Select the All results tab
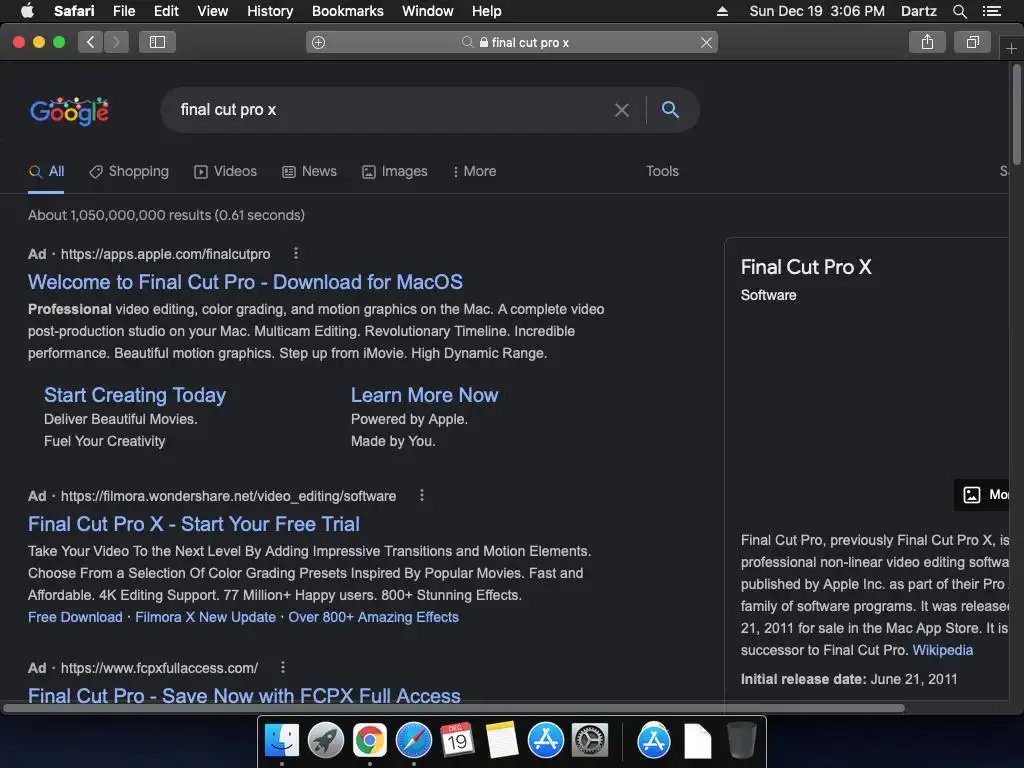 pyautogui.click(x=46, y=171)
